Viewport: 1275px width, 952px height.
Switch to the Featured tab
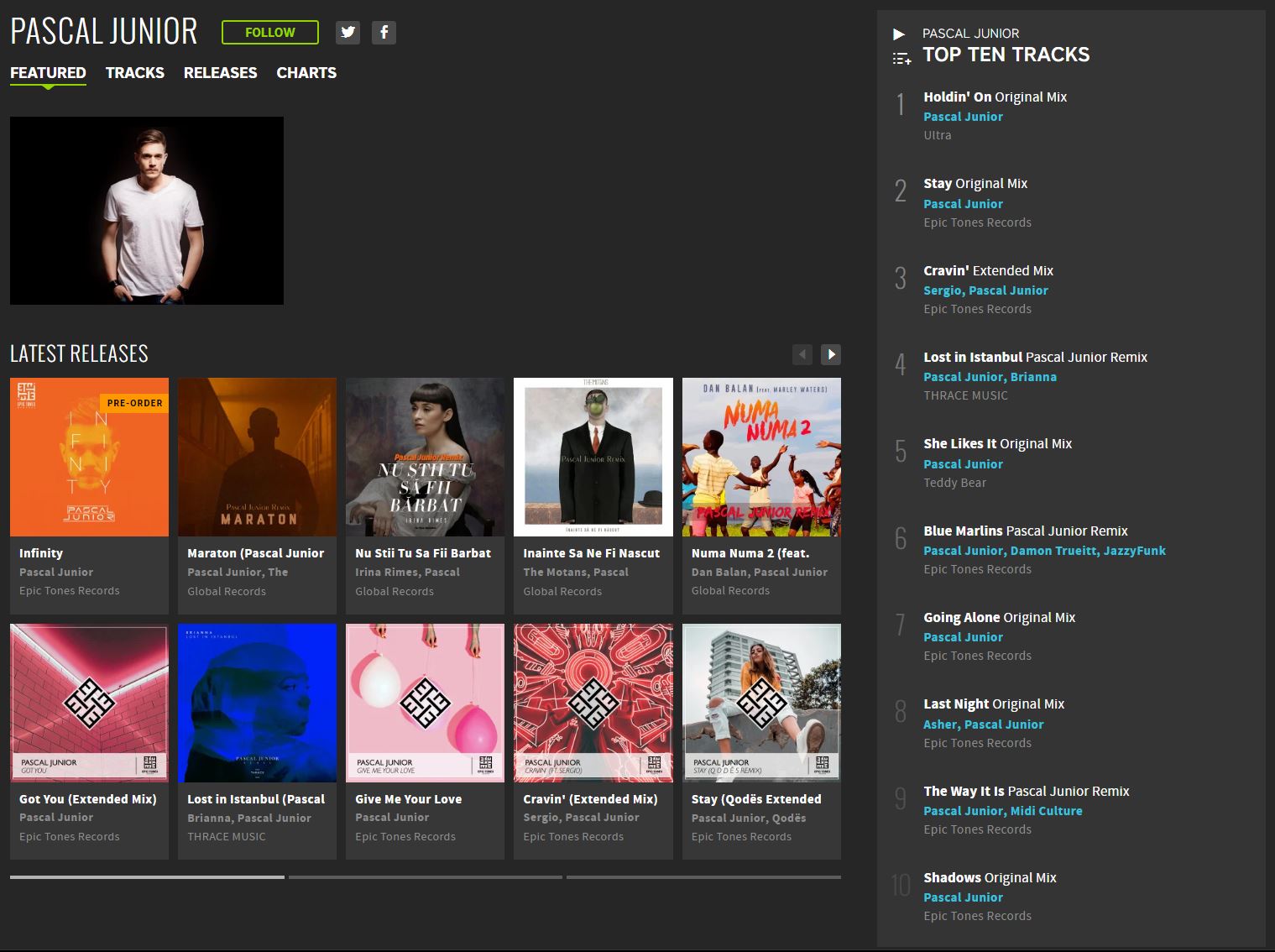click(x=48, y=73)
